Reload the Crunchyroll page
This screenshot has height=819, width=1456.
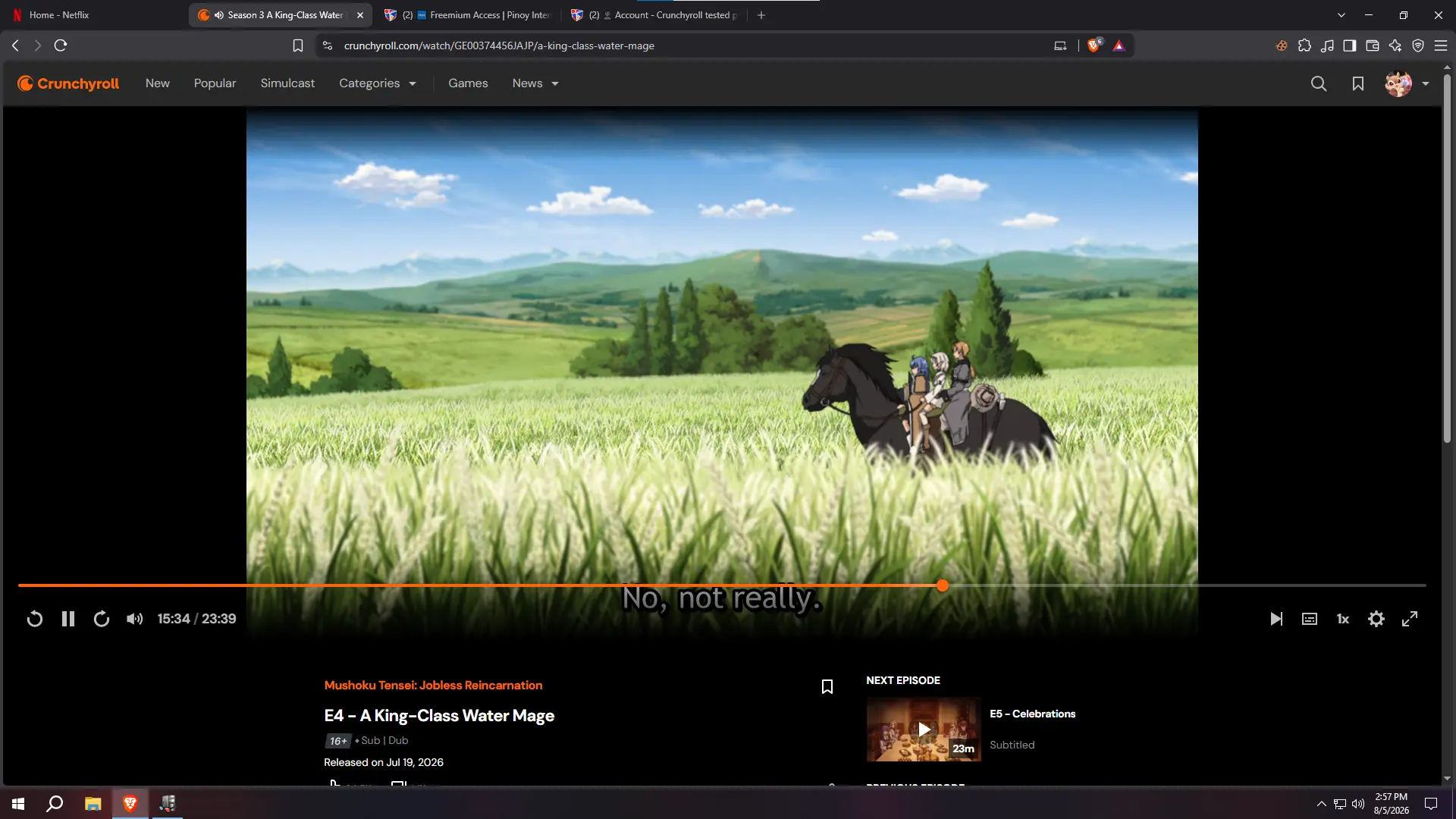point(61,45)
